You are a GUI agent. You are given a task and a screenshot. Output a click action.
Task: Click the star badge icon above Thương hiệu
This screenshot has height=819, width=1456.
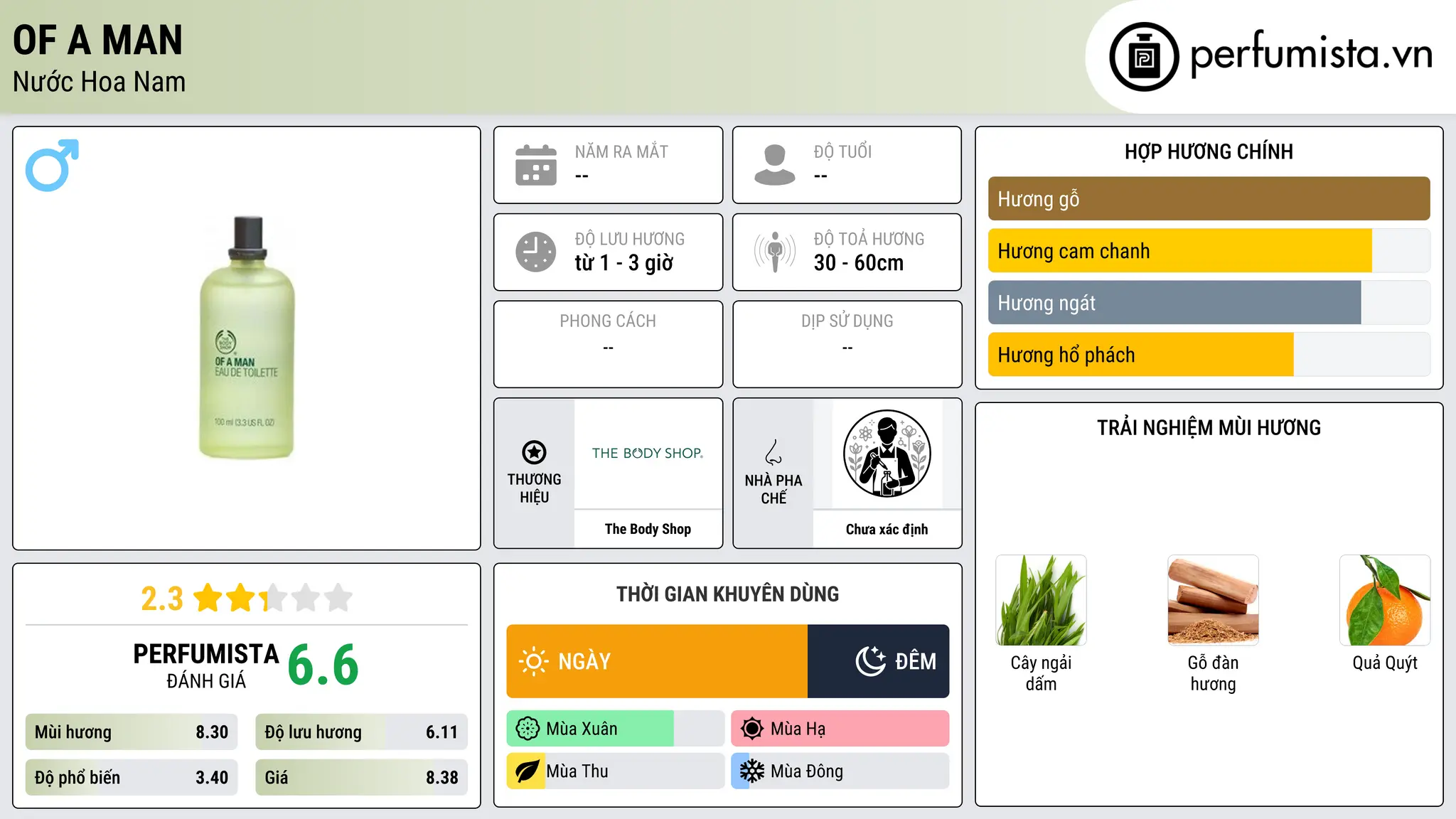pos(534,452)
